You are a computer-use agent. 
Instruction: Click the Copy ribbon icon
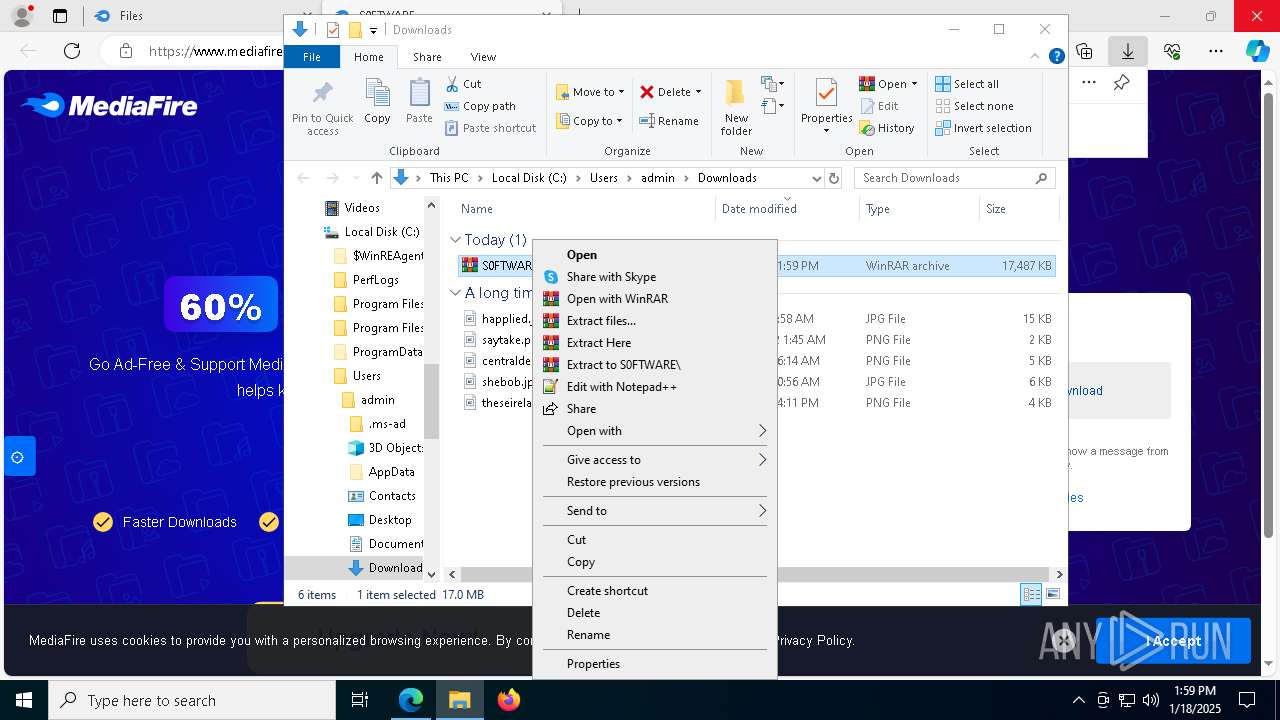click(x=377, y=94)
